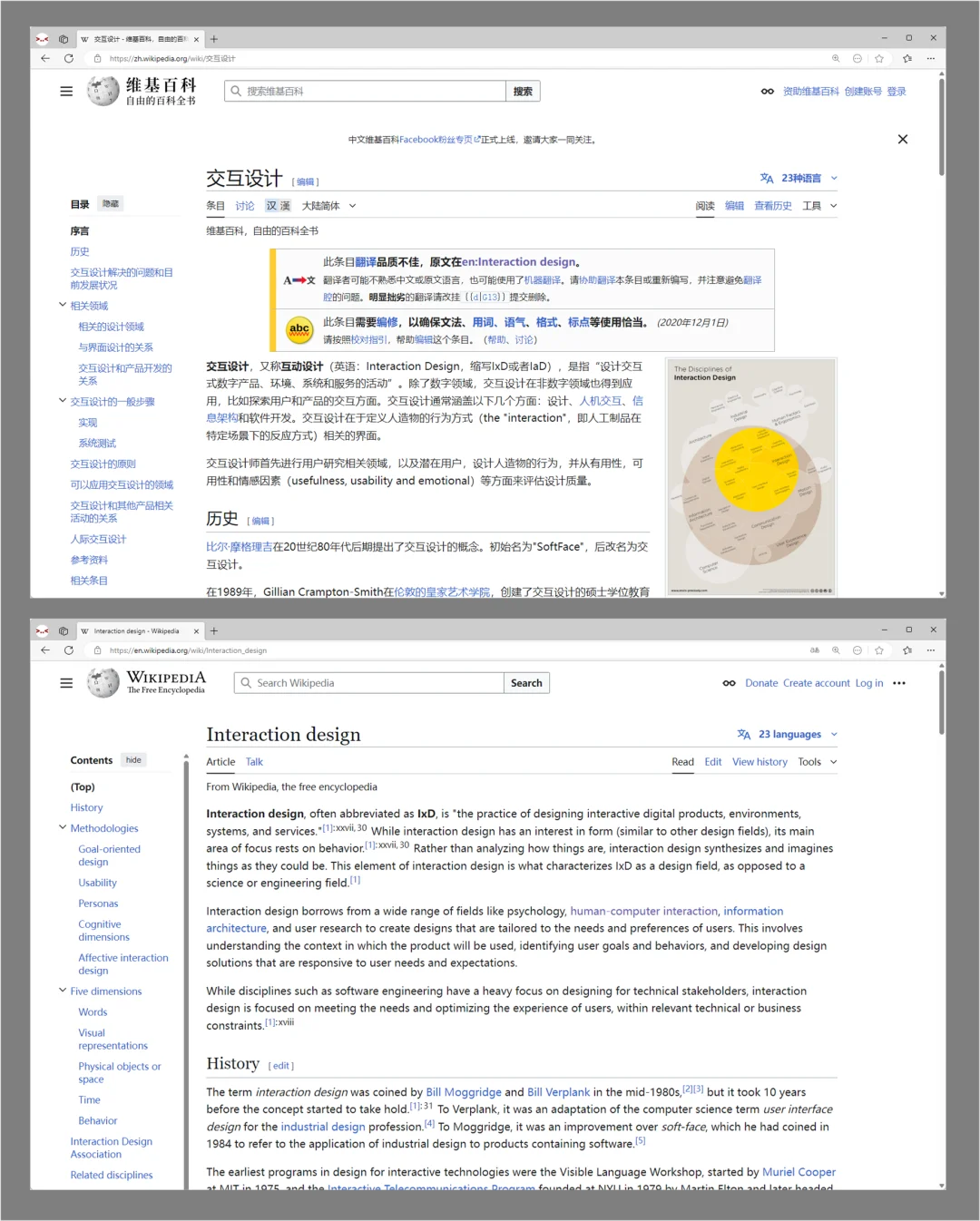Open en:Interaction design link in translation notice
Screen dimensions: 980x1221
pos(518,262)
